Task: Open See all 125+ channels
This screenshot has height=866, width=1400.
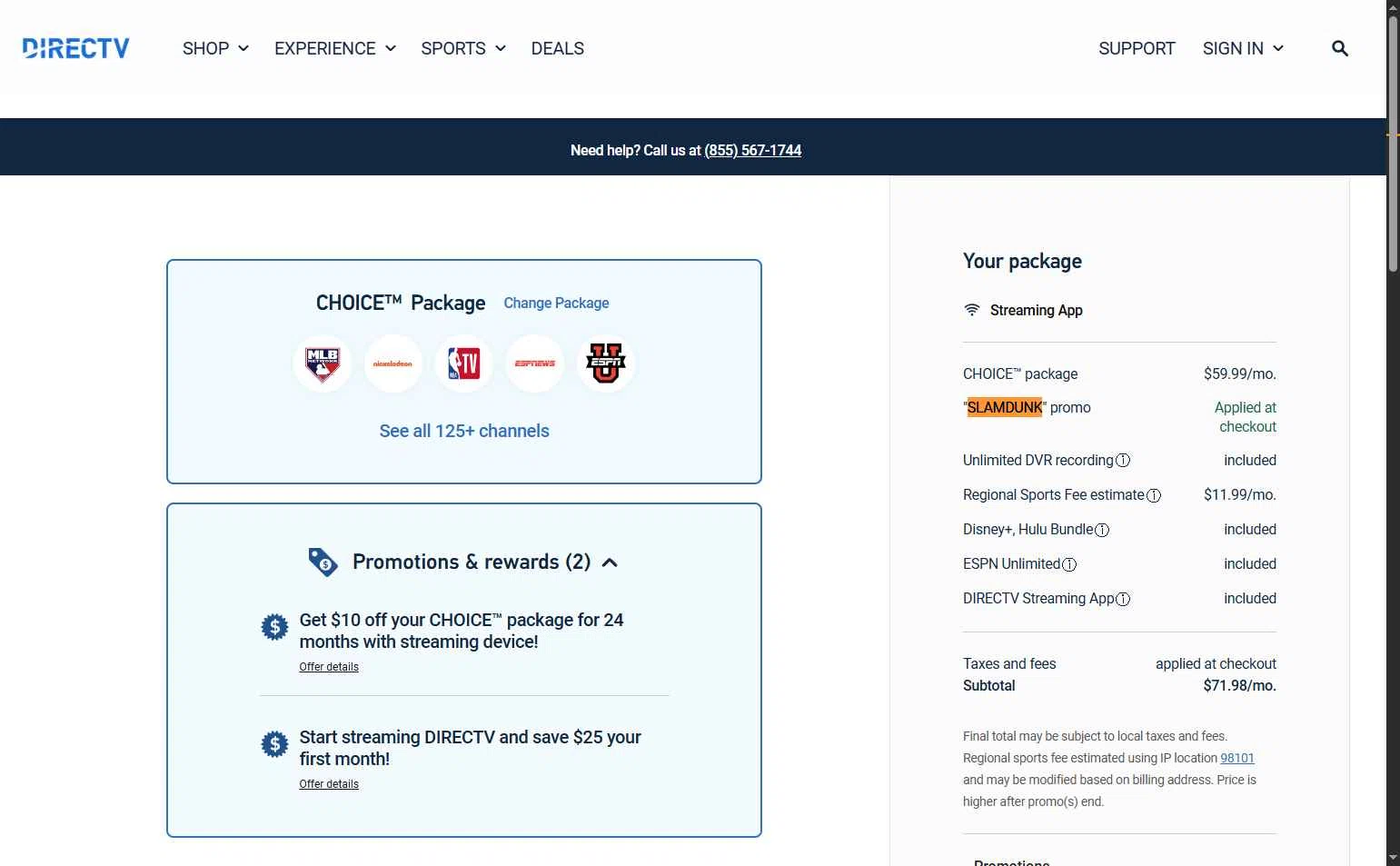Action: [x=464, y=431]
